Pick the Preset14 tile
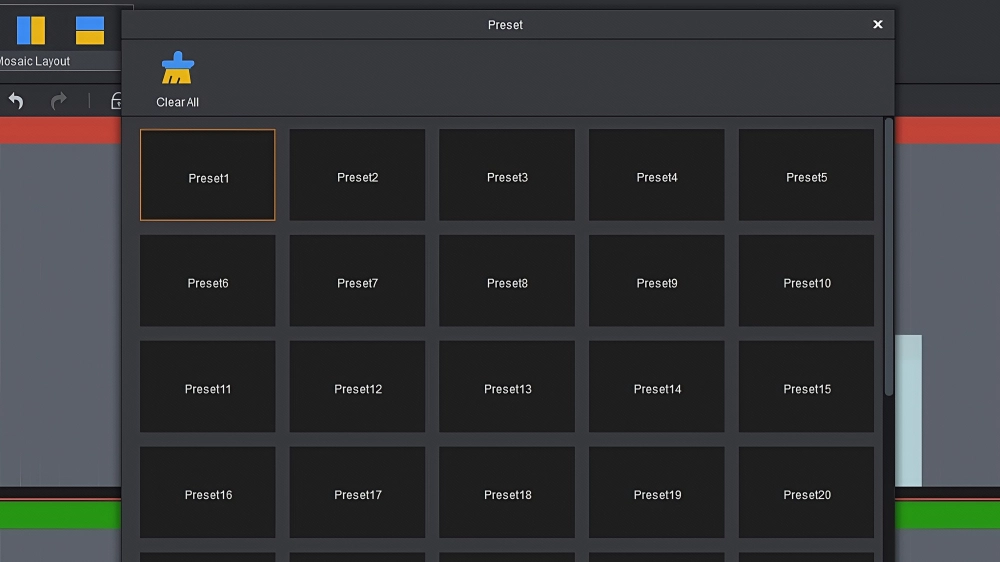The image size is (1000, 562). click(x=656, y=387)
